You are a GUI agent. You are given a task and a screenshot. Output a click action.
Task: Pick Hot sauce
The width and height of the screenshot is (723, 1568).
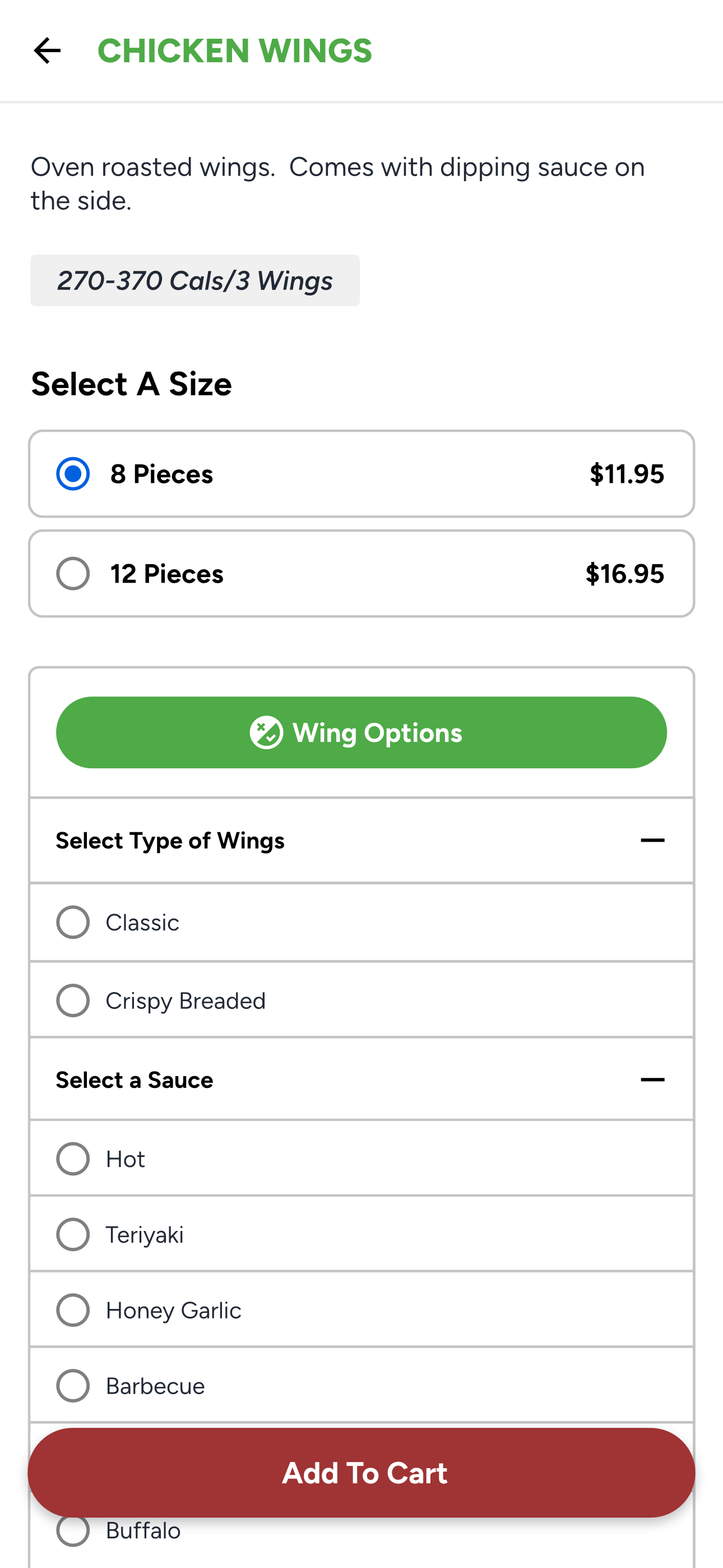pyautogui.click(x=361, y=1159)
